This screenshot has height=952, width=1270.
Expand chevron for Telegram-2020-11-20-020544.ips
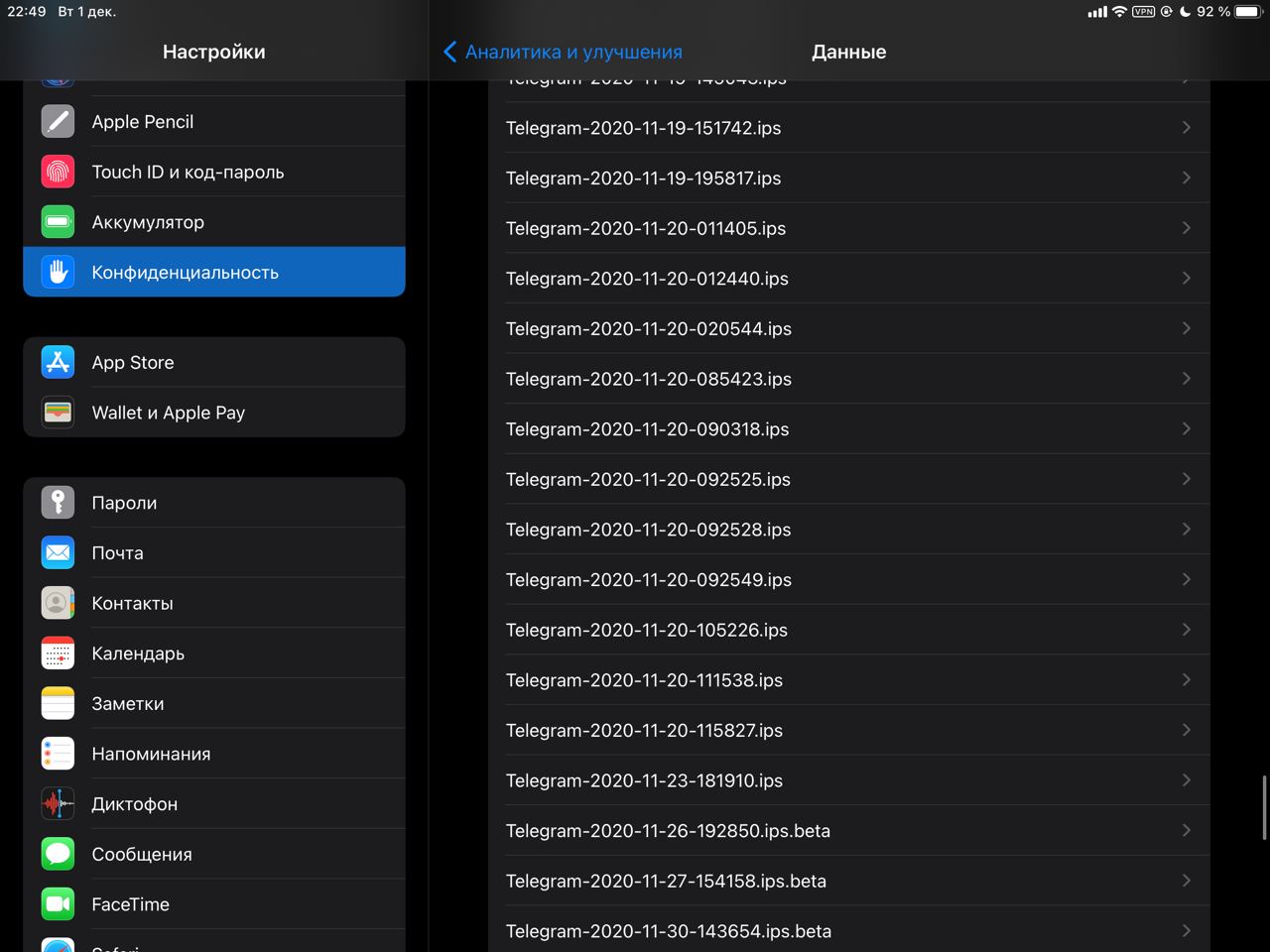coord(1186,328)
